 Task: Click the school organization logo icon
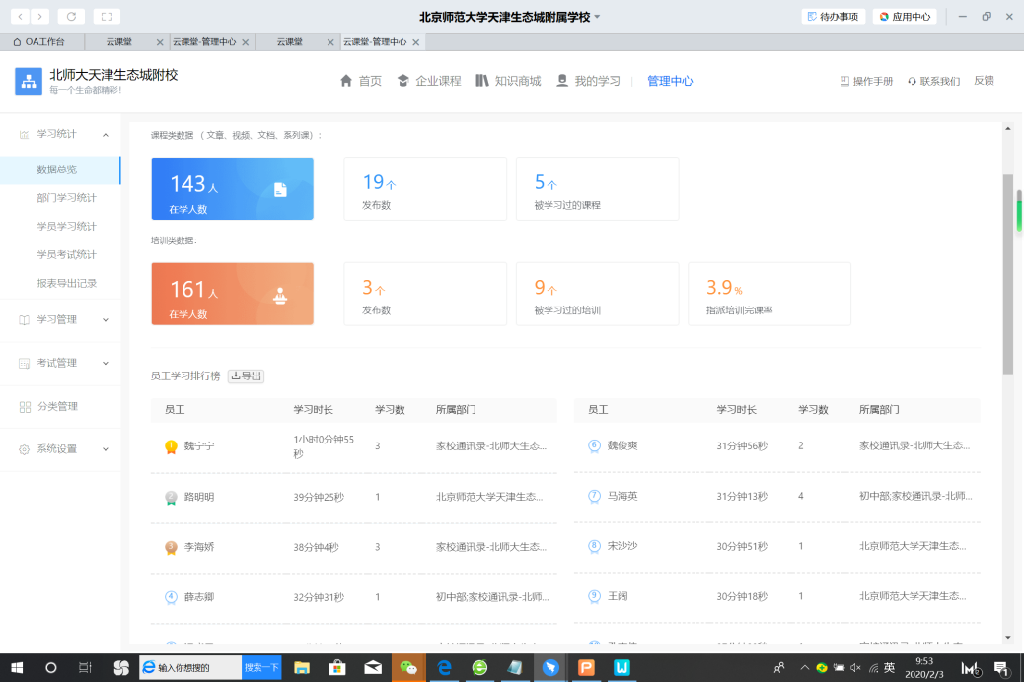pos(28,81)
